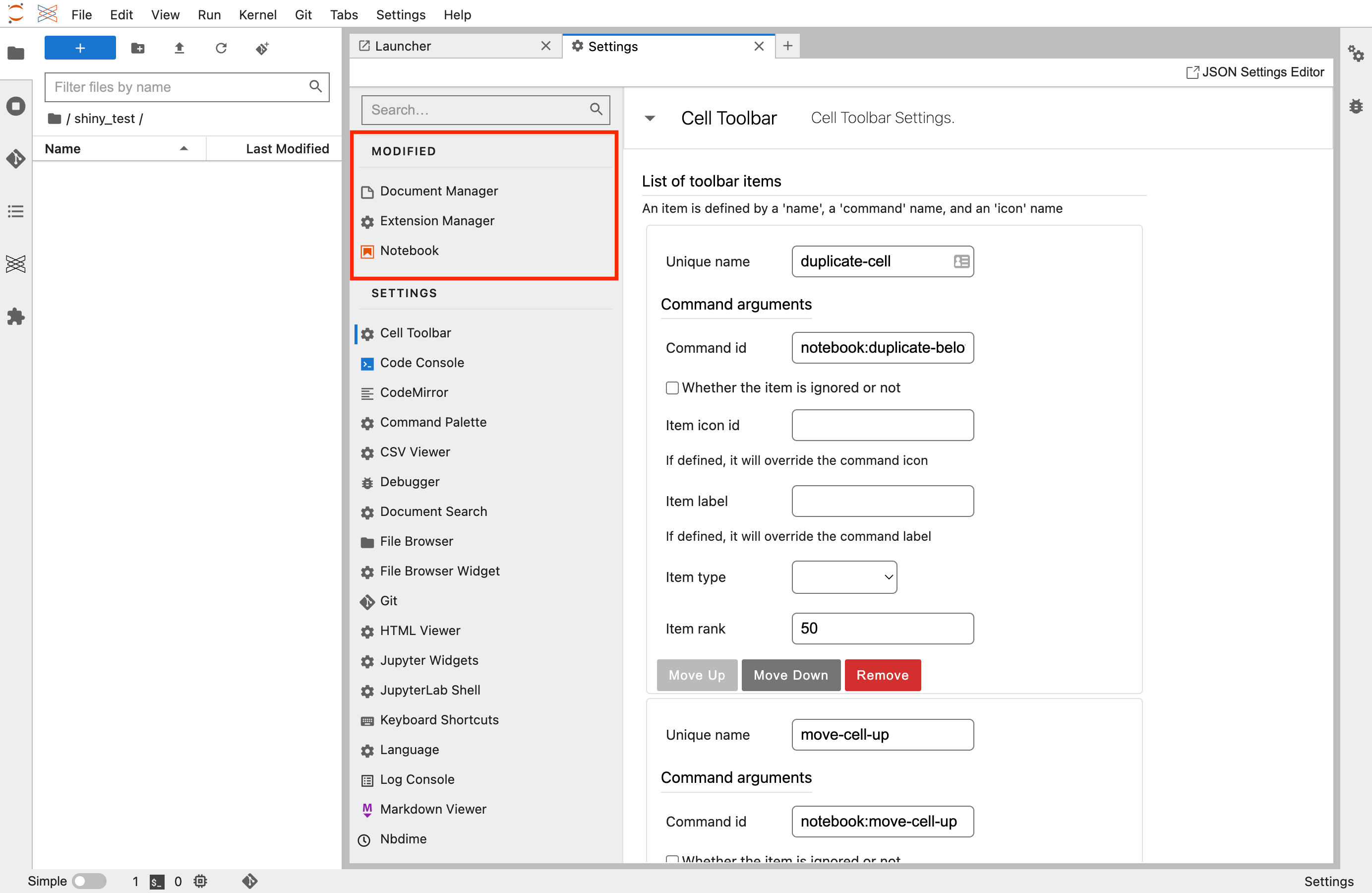Viewport: 1372px width, 893px height.
Task: Click the Remove button for duplicate-cell
Action: click(881, 675)
